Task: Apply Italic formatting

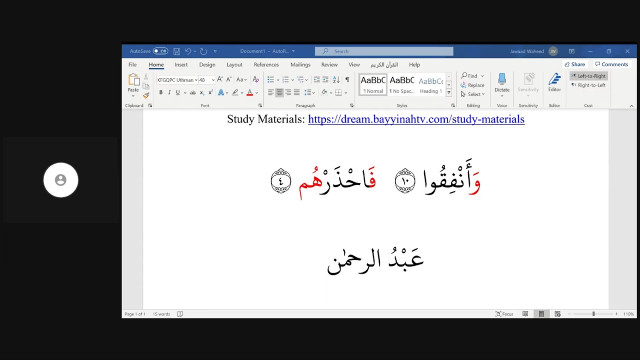Action: (169, 93)
